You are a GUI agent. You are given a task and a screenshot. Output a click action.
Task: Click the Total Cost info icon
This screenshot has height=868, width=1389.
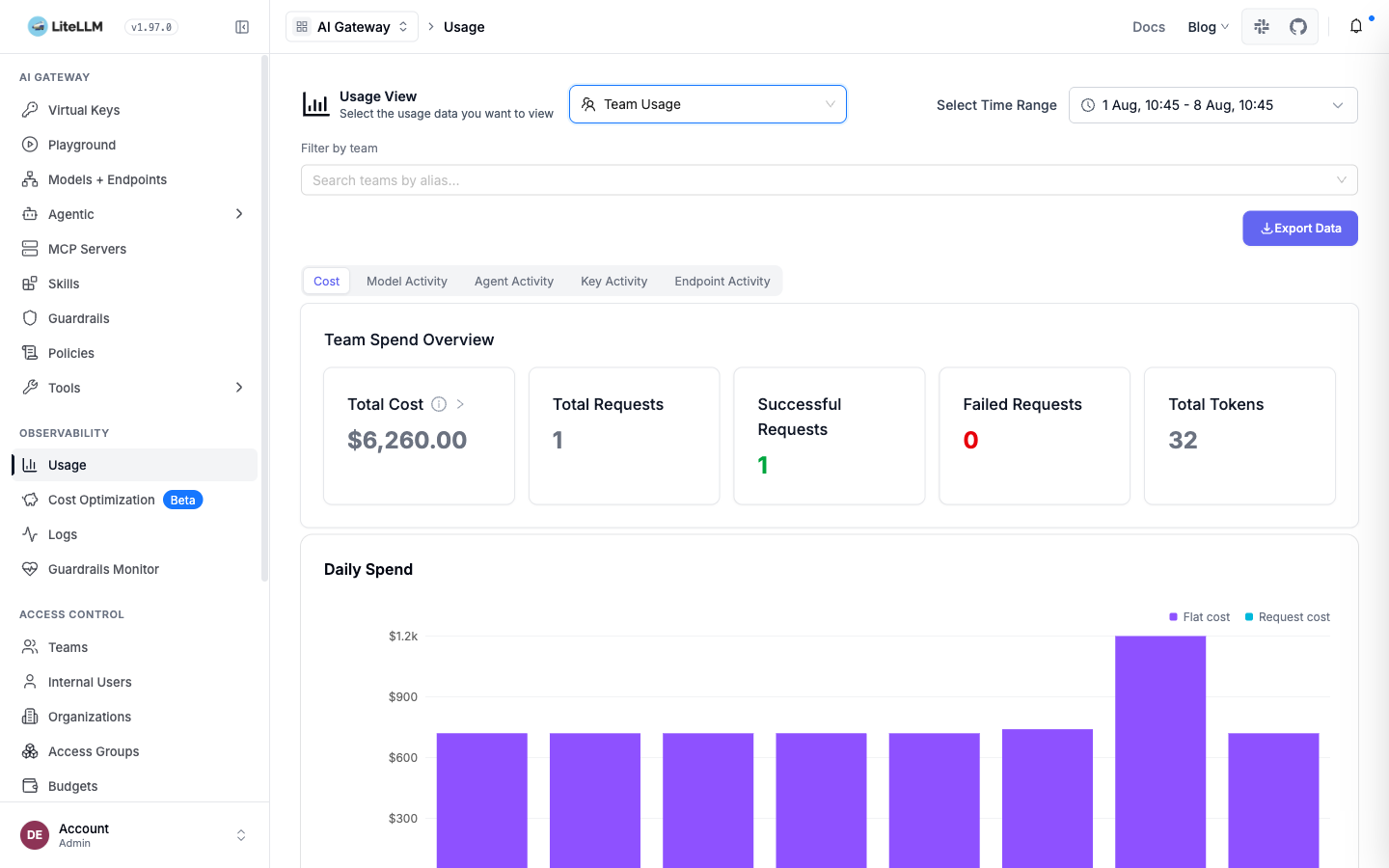pos(439,404)
